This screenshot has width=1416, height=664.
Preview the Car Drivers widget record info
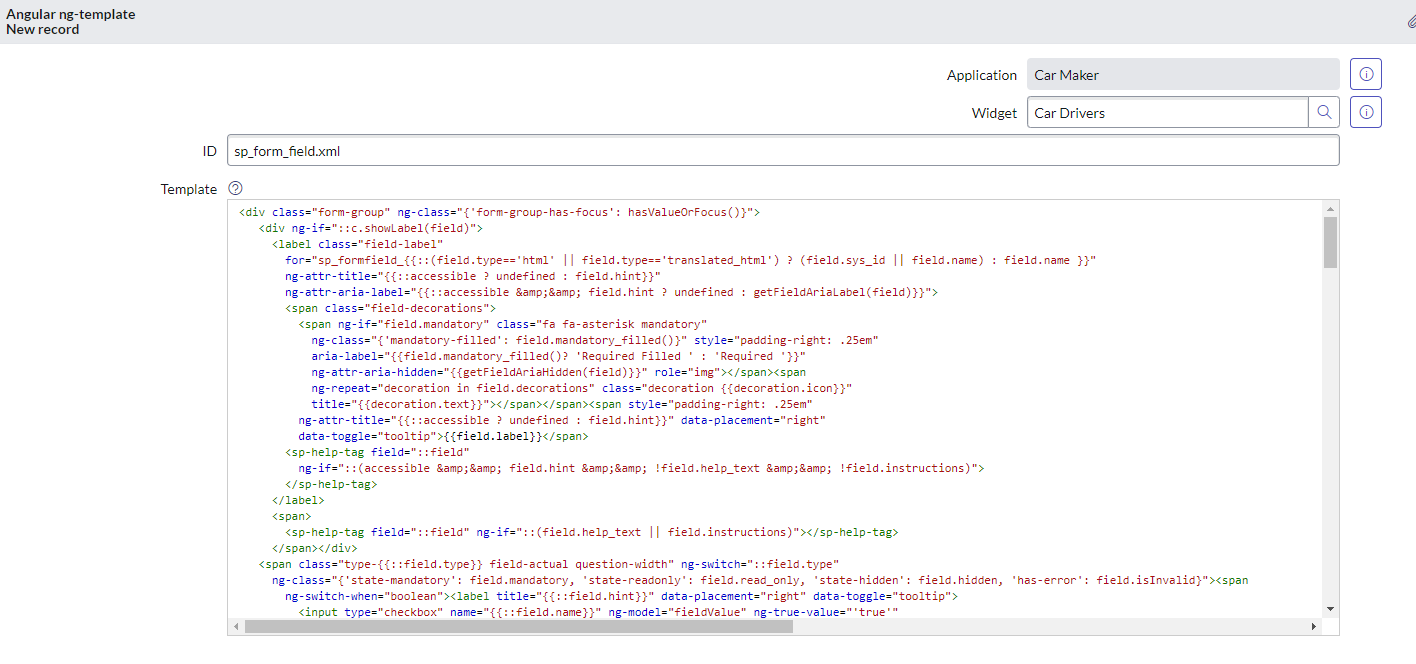1365,113
